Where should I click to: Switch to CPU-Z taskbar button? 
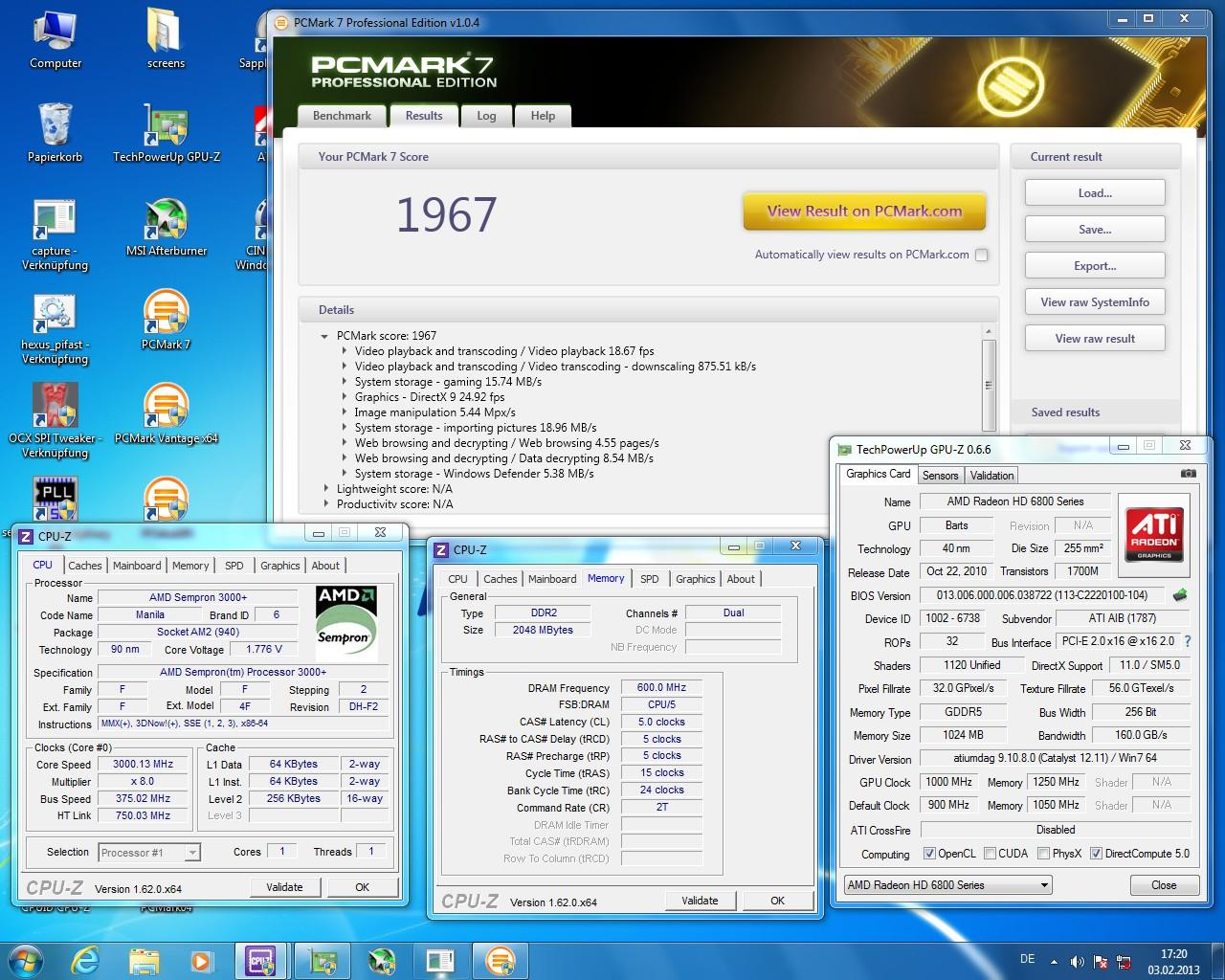click(260, 960)
